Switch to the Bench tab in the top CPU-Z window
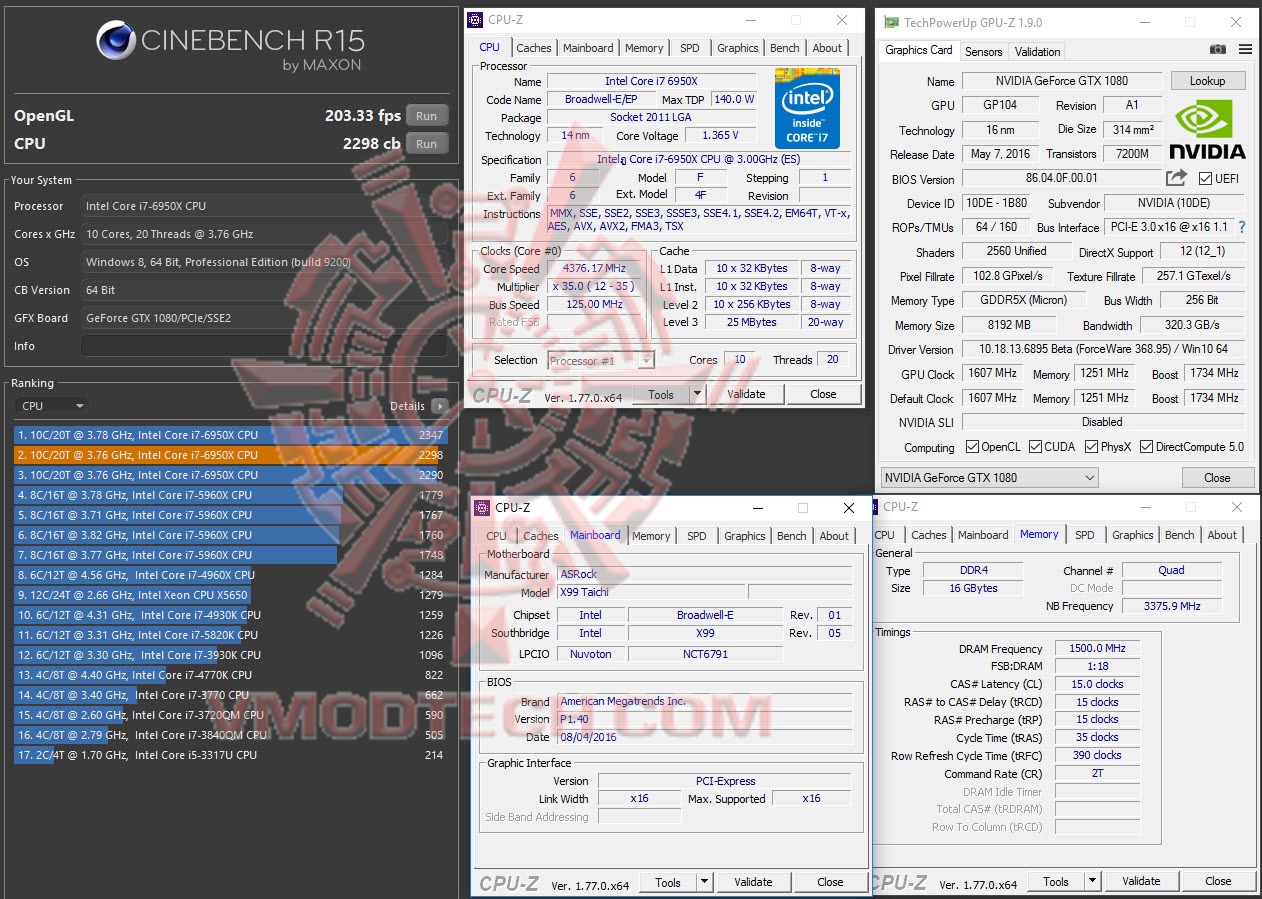The height and width of the screenshot is (899, 1262). [x=785, y=48]
